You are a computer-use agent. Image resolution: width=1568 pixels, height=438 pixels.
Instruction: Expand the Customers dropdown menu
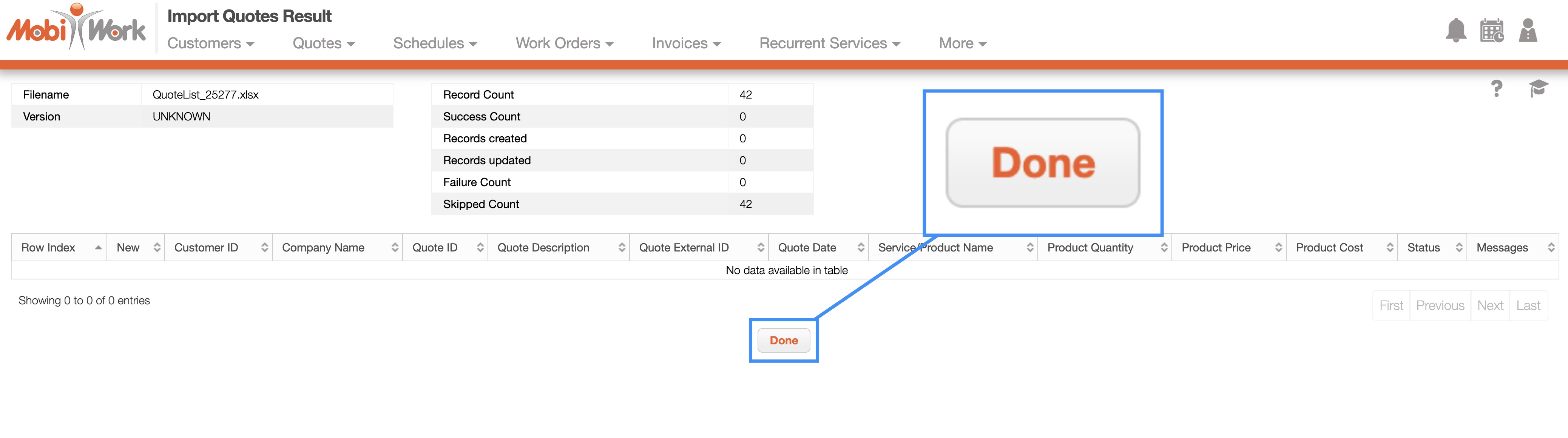[x=211, y=43]
